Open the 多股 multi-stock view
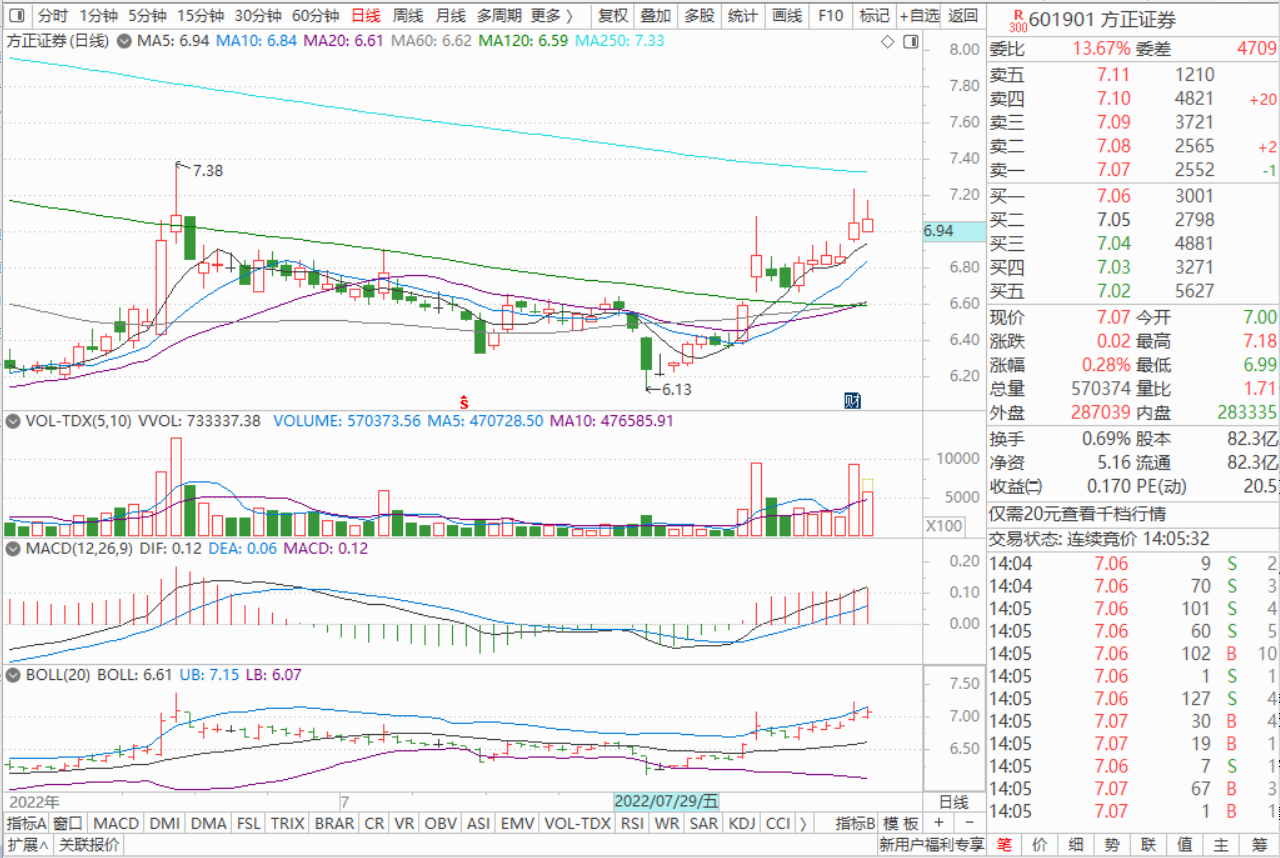The image size is (1280, 858). 699,16
